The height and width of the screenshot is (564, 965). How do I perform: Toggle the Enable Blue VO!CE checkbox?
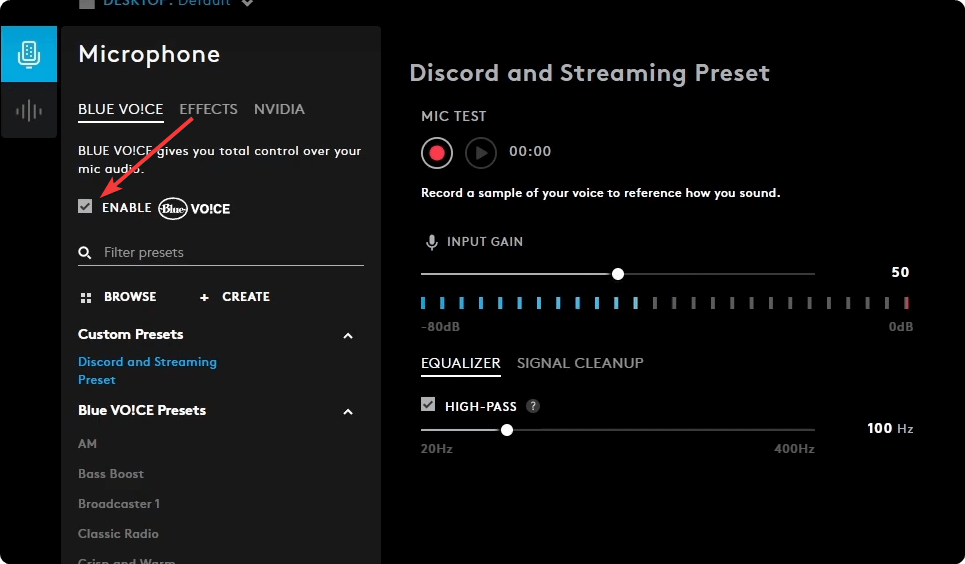coord(85,206)
